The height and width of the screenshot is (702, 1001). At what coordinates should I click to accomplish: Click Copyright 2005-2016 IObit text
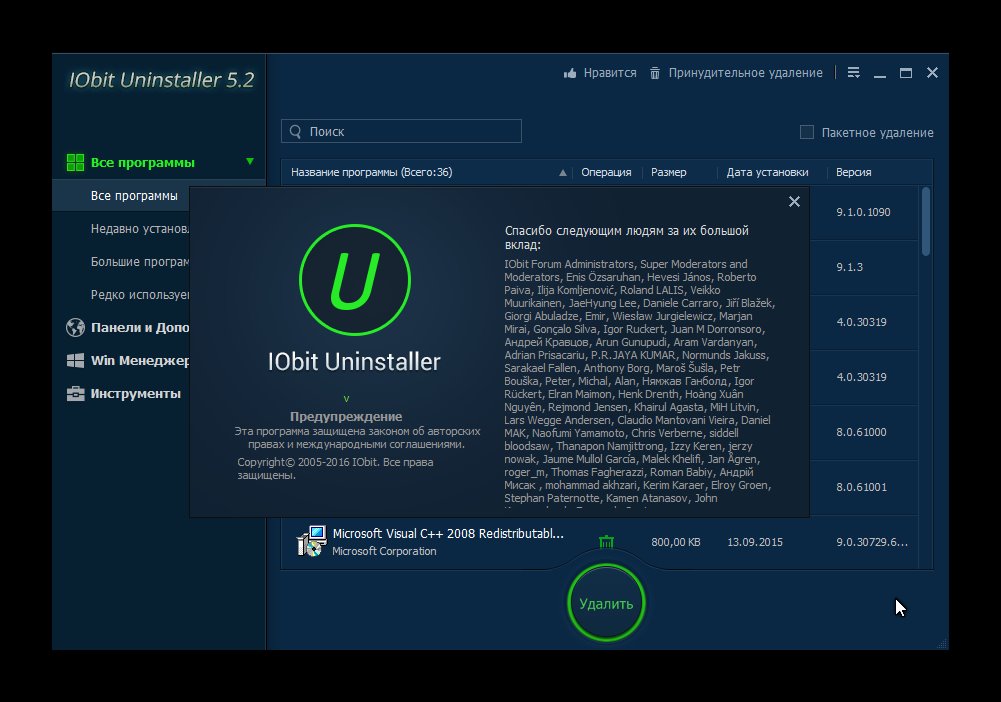(x=335, y=468)
